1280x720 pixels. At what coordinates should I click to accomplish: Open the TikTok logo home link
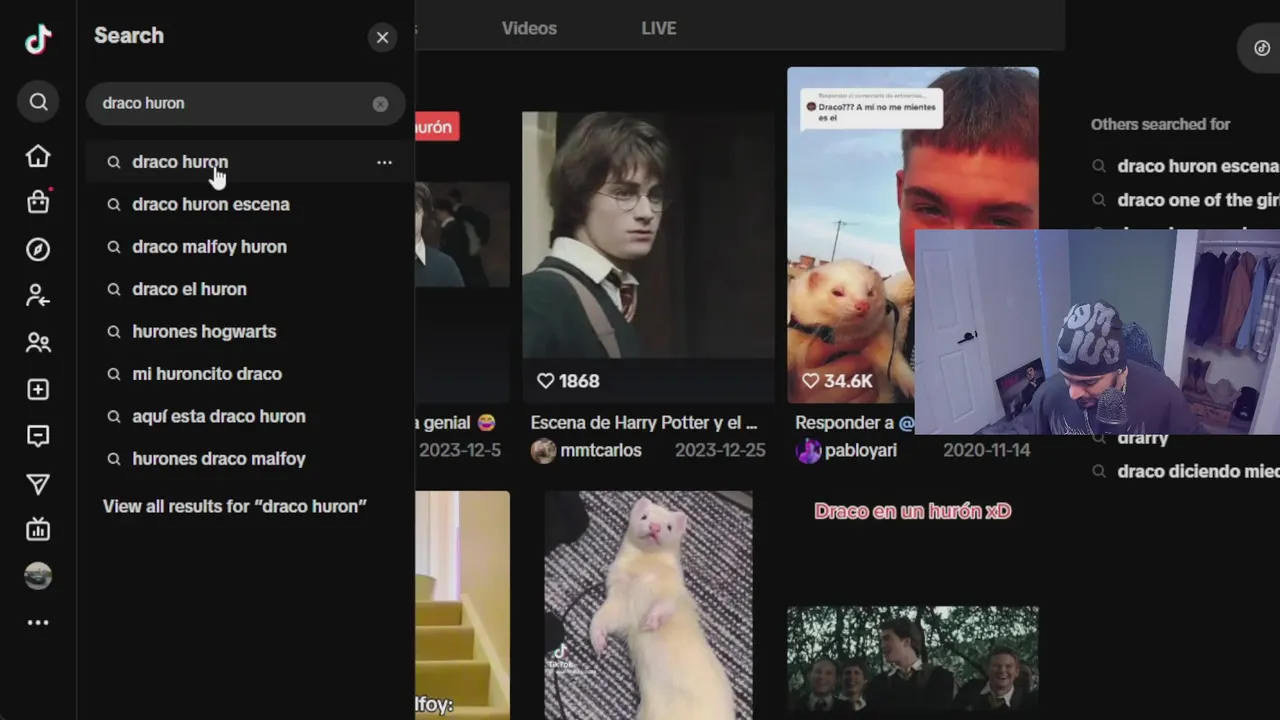click(38, 40)
